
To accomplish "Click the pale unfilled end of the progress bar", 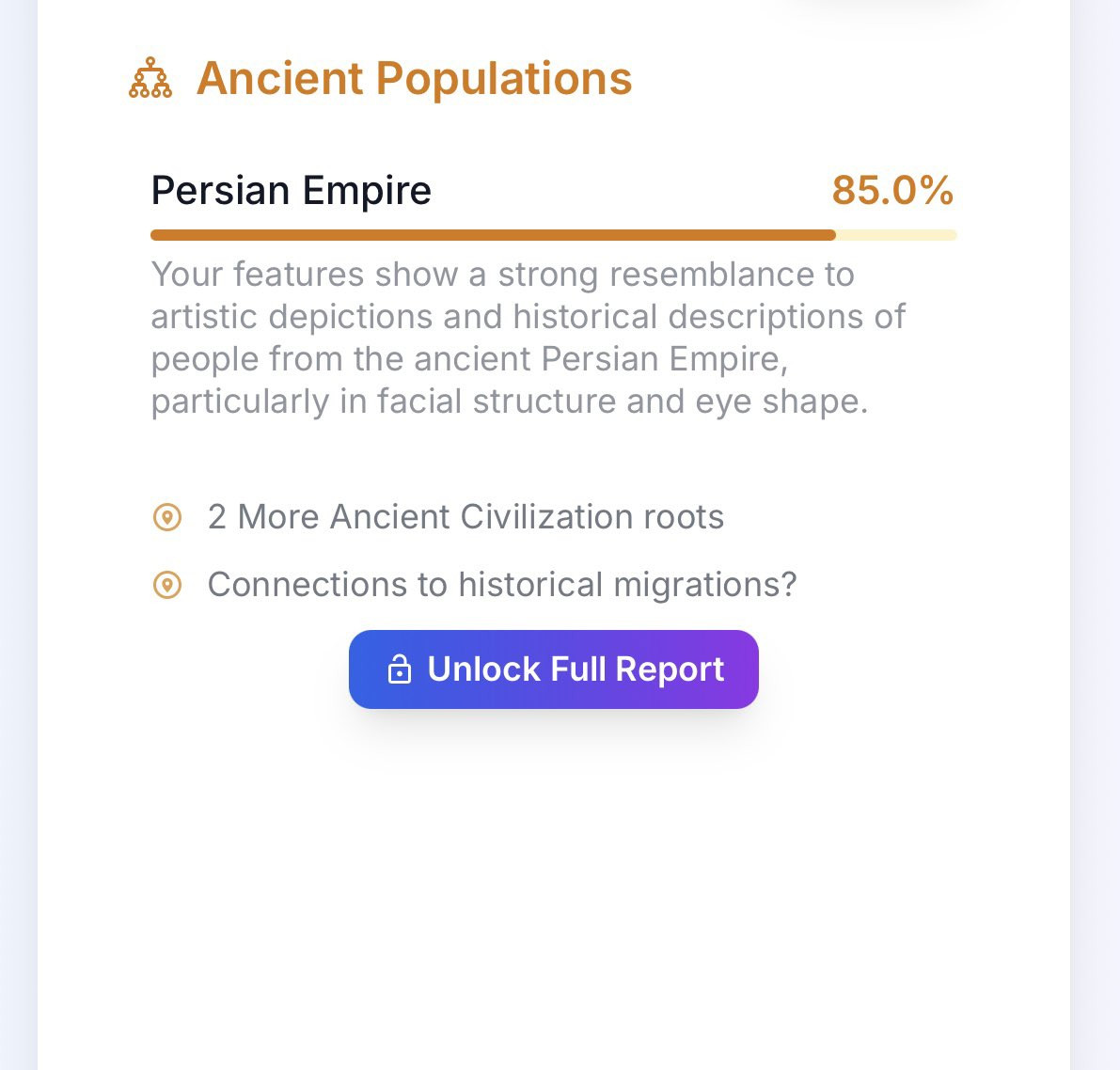I will [x=896, y=235].
